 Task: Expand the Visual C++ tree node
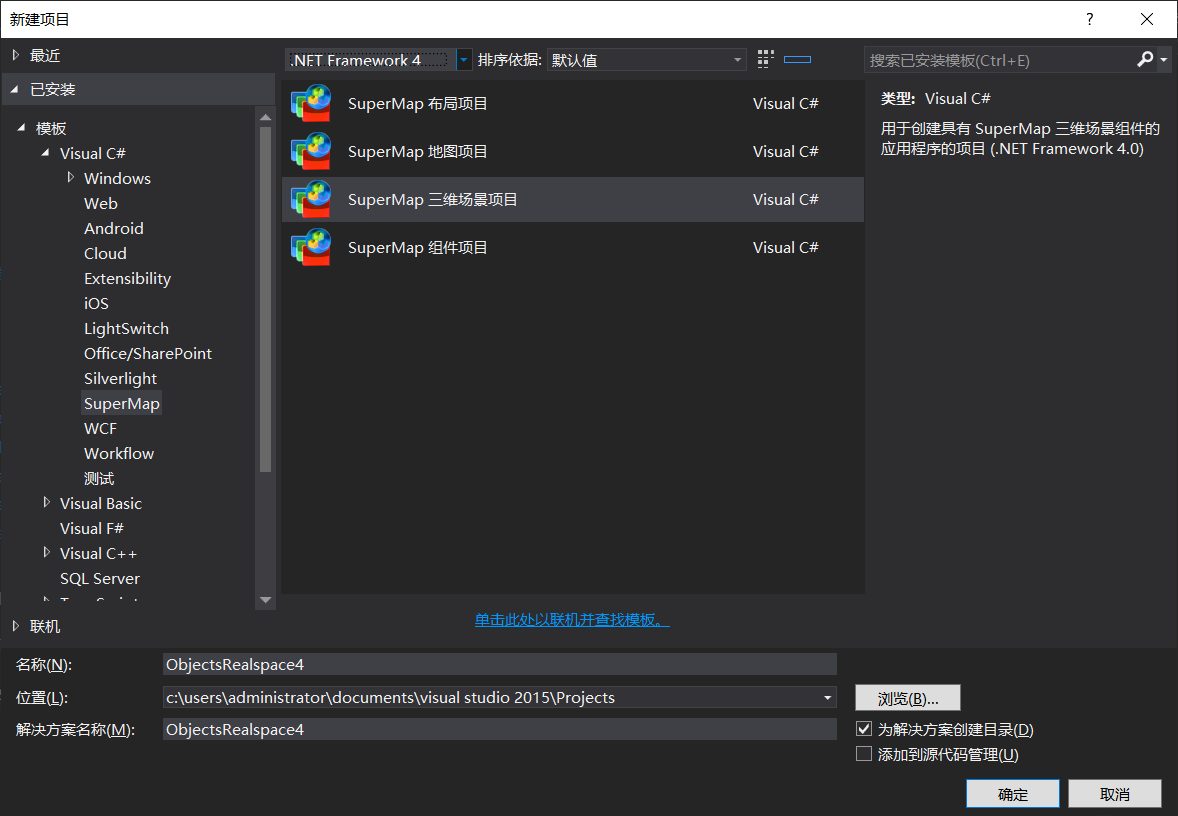click(47, 552)
